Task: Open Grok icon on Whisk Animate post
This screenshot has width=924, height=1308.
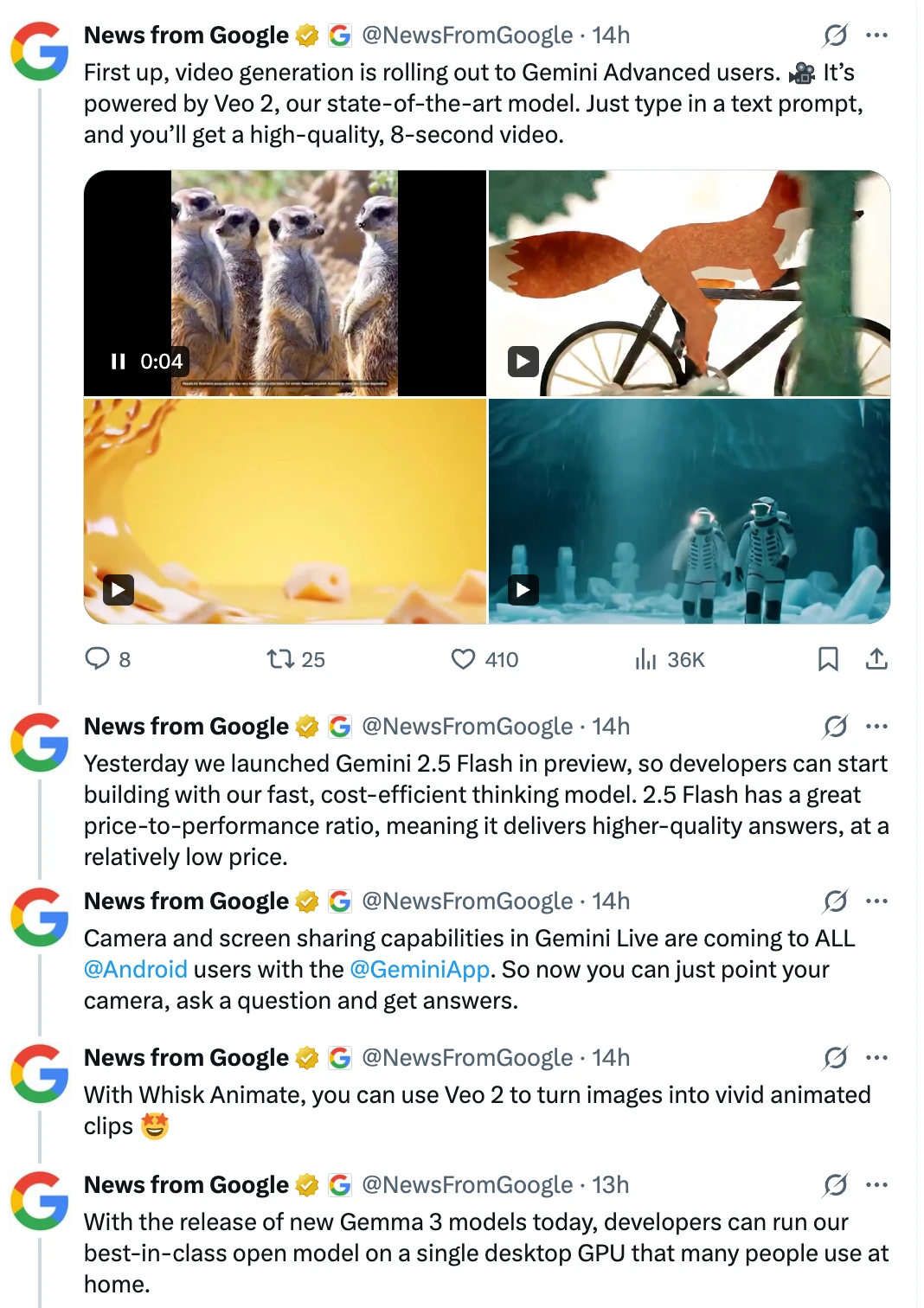Action: (x=835, y=1058)
